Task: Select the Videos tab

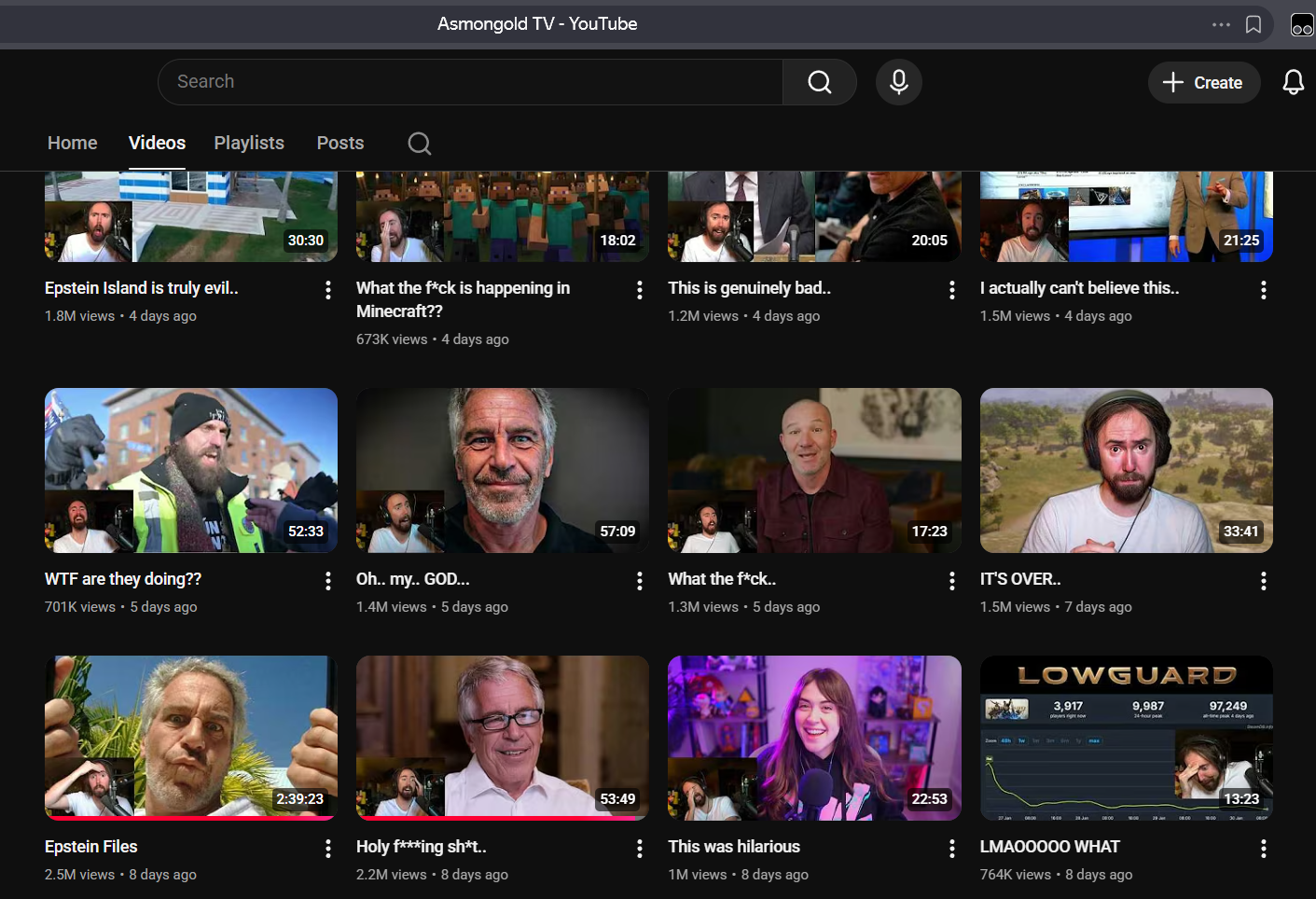Action: coord(157,143)
